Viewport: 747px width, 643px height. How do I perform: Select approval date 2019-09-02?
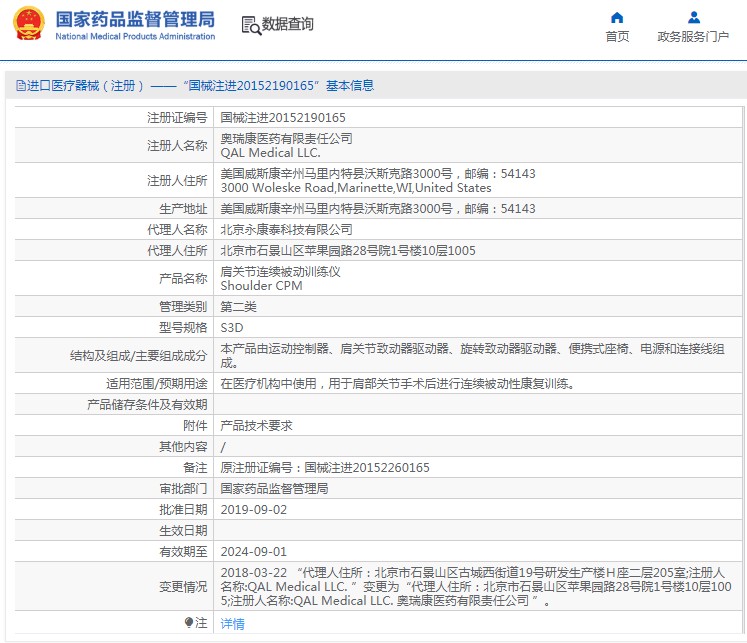coord(253,510)
